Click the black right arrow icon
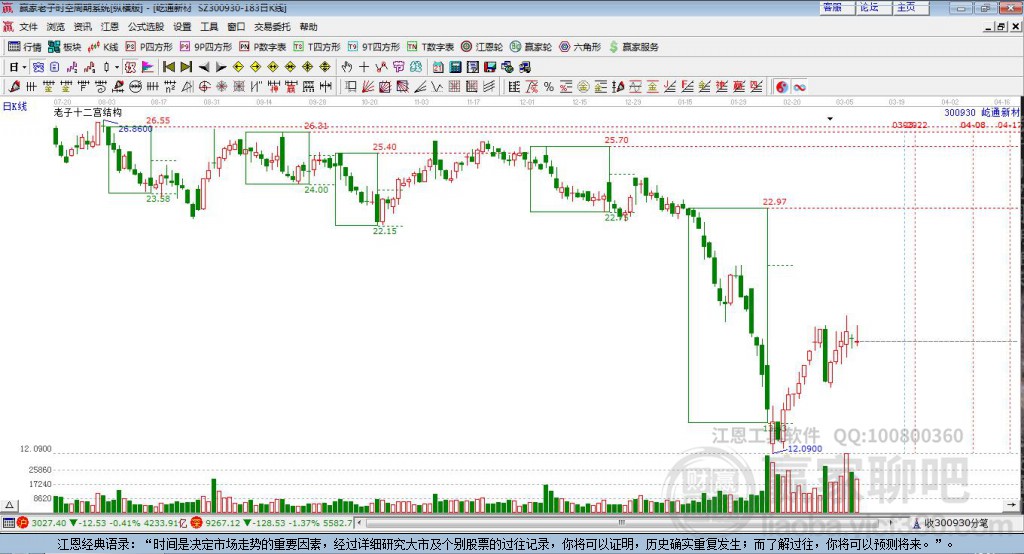1024x554 pixels. click(221, 67)
